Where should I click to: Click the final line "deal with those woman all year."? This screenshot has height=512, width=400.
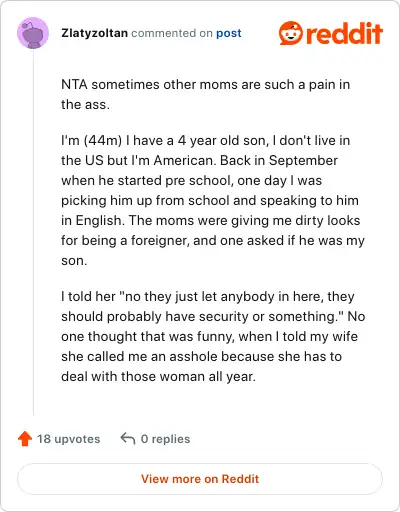[158, 377]
